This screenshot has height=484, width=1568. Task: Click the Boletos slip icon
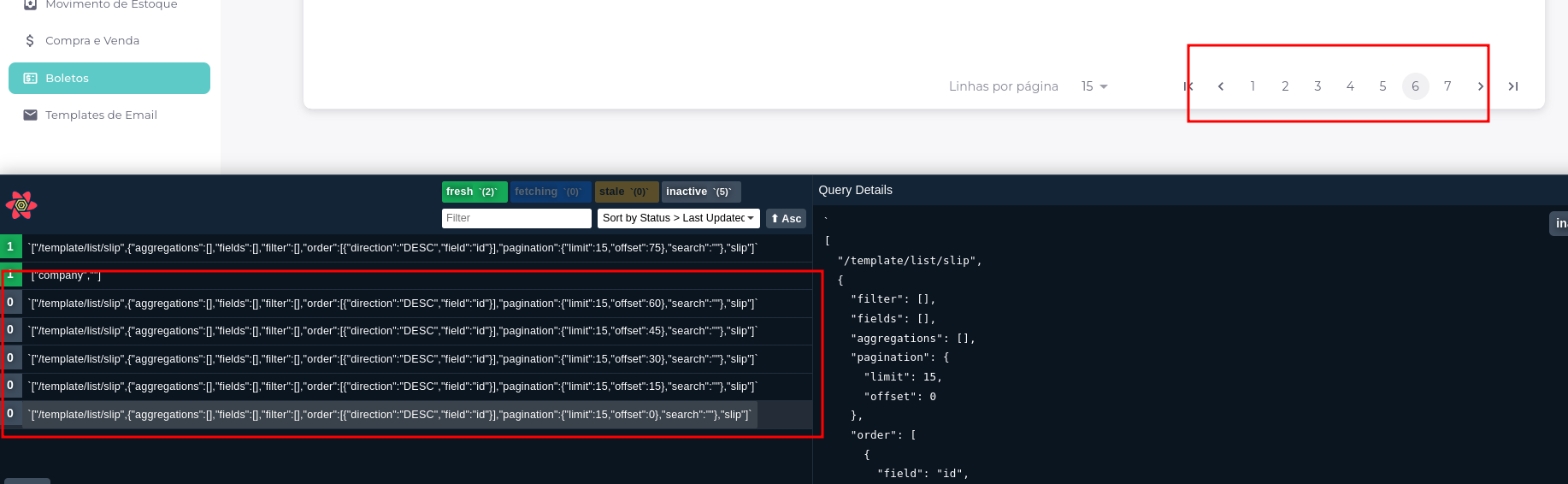30,78
